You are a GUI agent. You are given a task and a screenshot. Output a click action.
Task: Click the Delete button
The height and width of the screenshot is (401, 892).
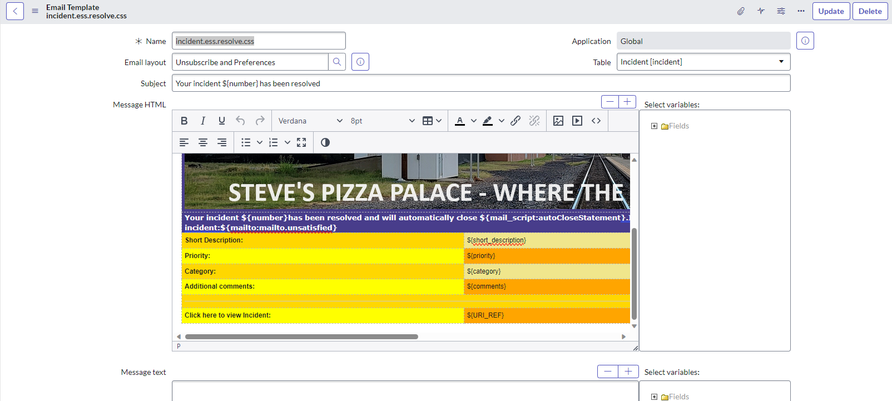[870, 11]
